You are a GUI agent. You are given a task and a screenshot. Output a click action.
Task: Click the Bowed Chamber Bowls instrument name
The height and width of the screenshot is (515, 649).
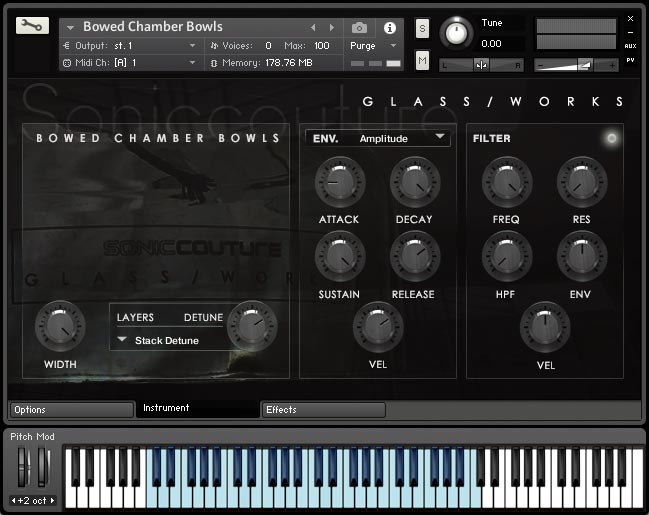pos(153,26)
